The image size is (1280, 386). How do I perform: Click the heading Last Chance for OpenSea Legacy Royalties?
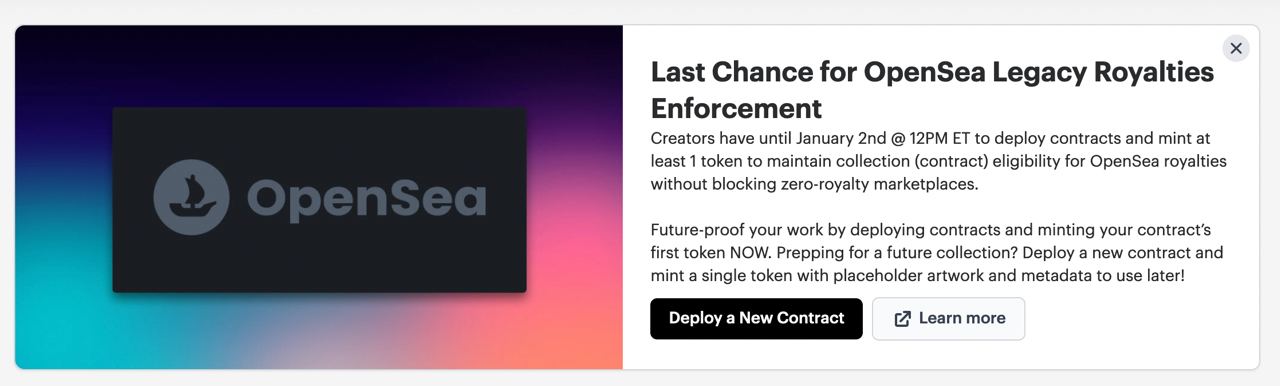[932, 72]
